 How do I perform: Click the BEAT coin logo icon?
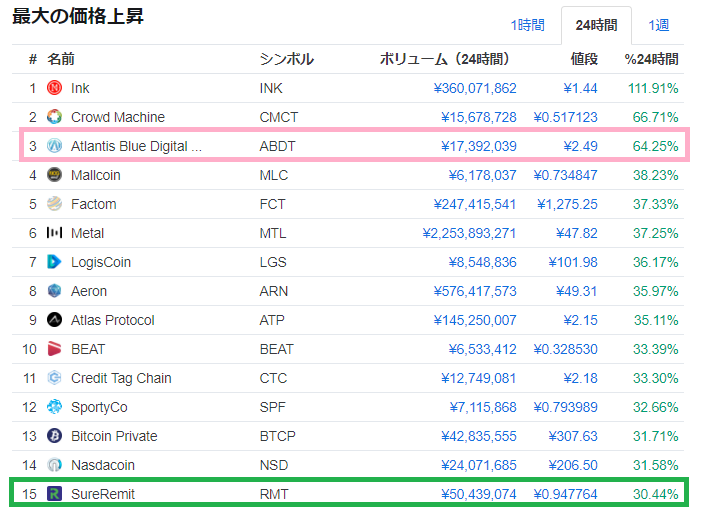pyautogui.click(x=55, y=349)
